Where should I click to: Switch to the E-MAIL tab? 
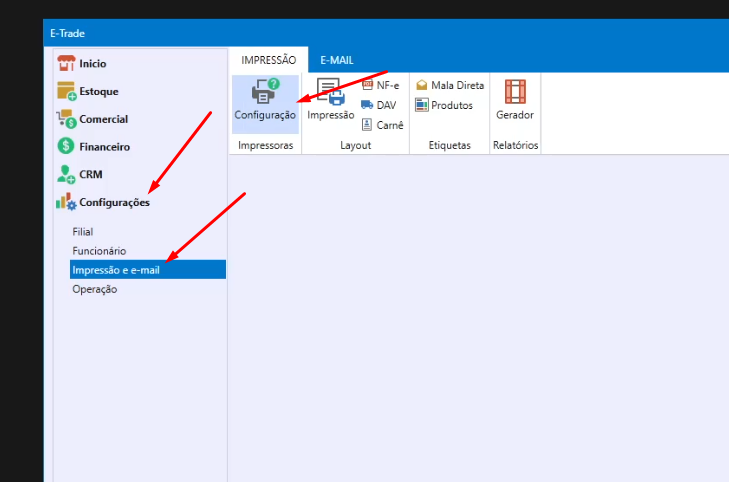pyautogui.click(x=337, y=60)
